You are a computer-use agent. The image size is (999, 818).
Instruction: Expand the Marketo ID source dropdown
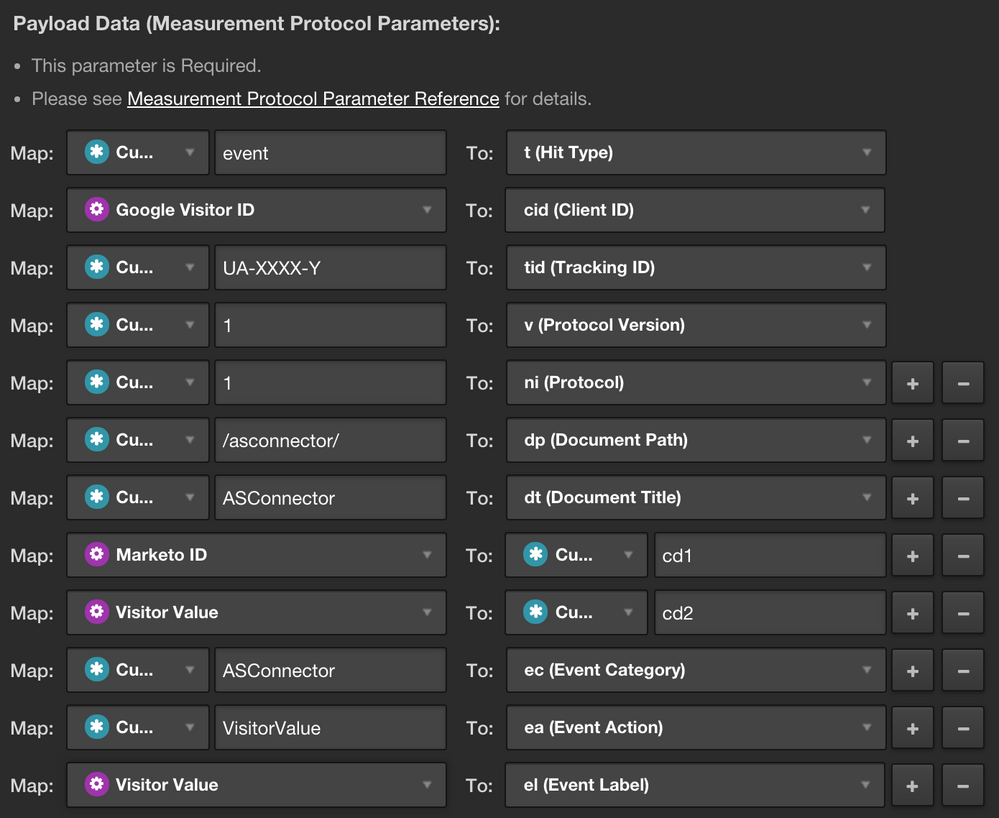256,555
